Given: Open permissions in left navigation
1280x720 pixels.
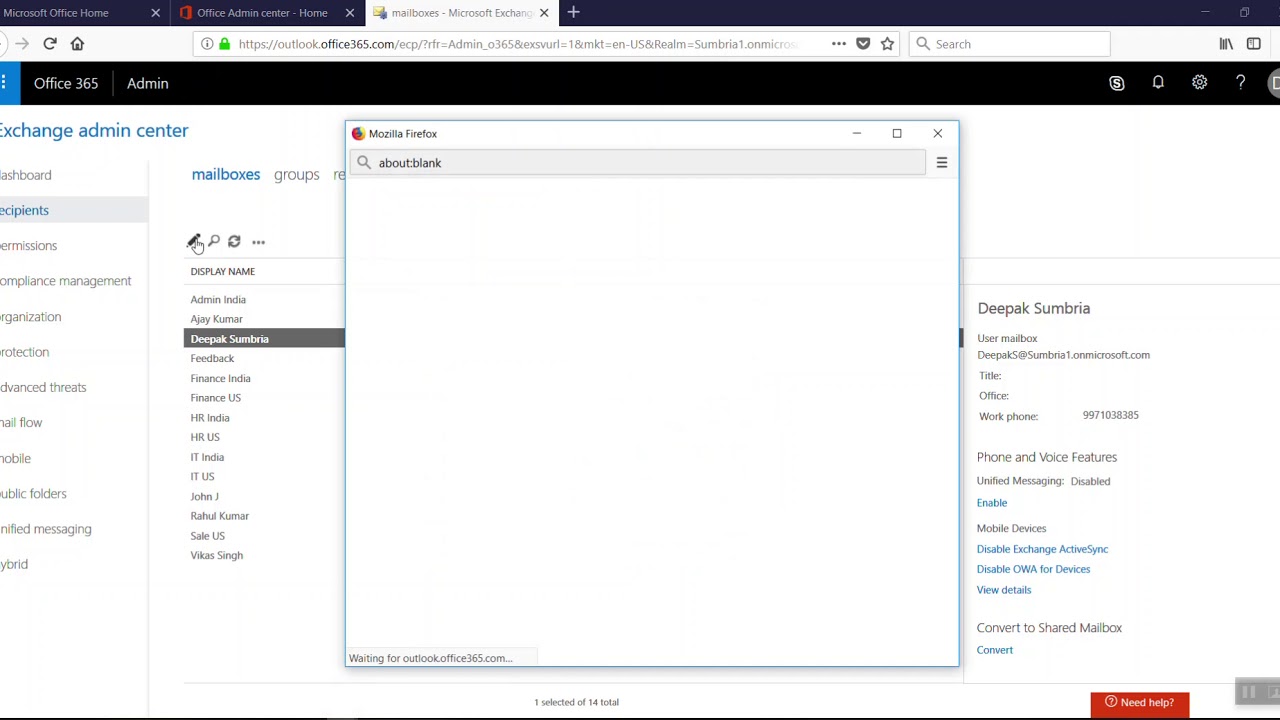Looking at the screenshot, I should (x=28, y=246).
